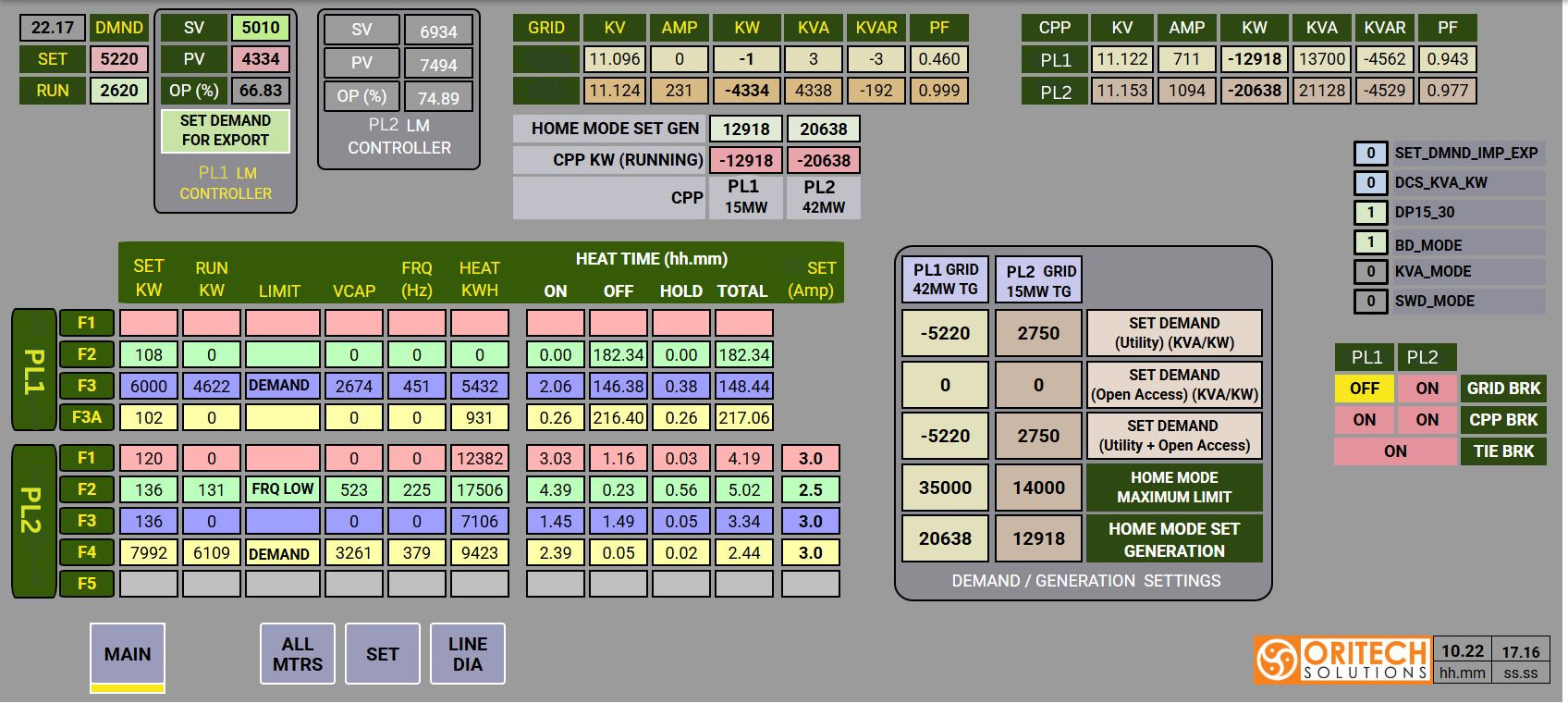Select PL1 GRID 42MW TG header
The image size is (1568, 704).
[x=945, y=279]
